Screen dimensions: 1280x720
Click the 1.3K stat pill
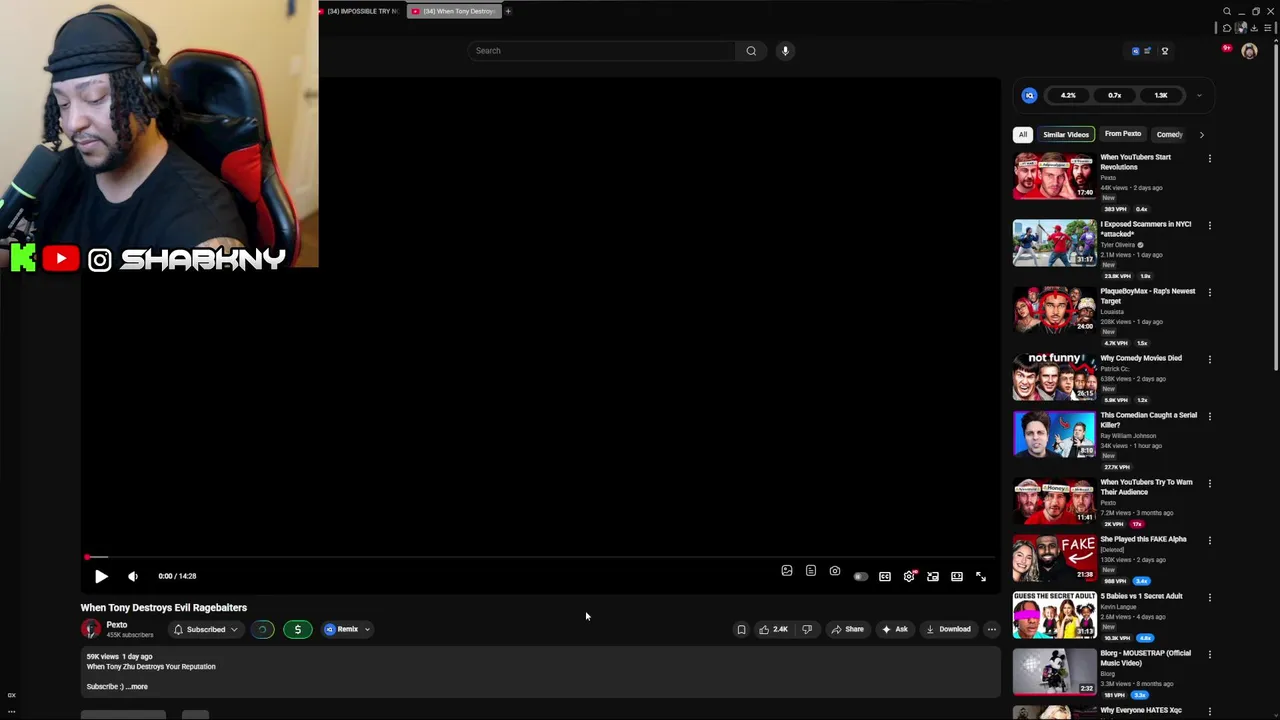(x=1160, y=96)
